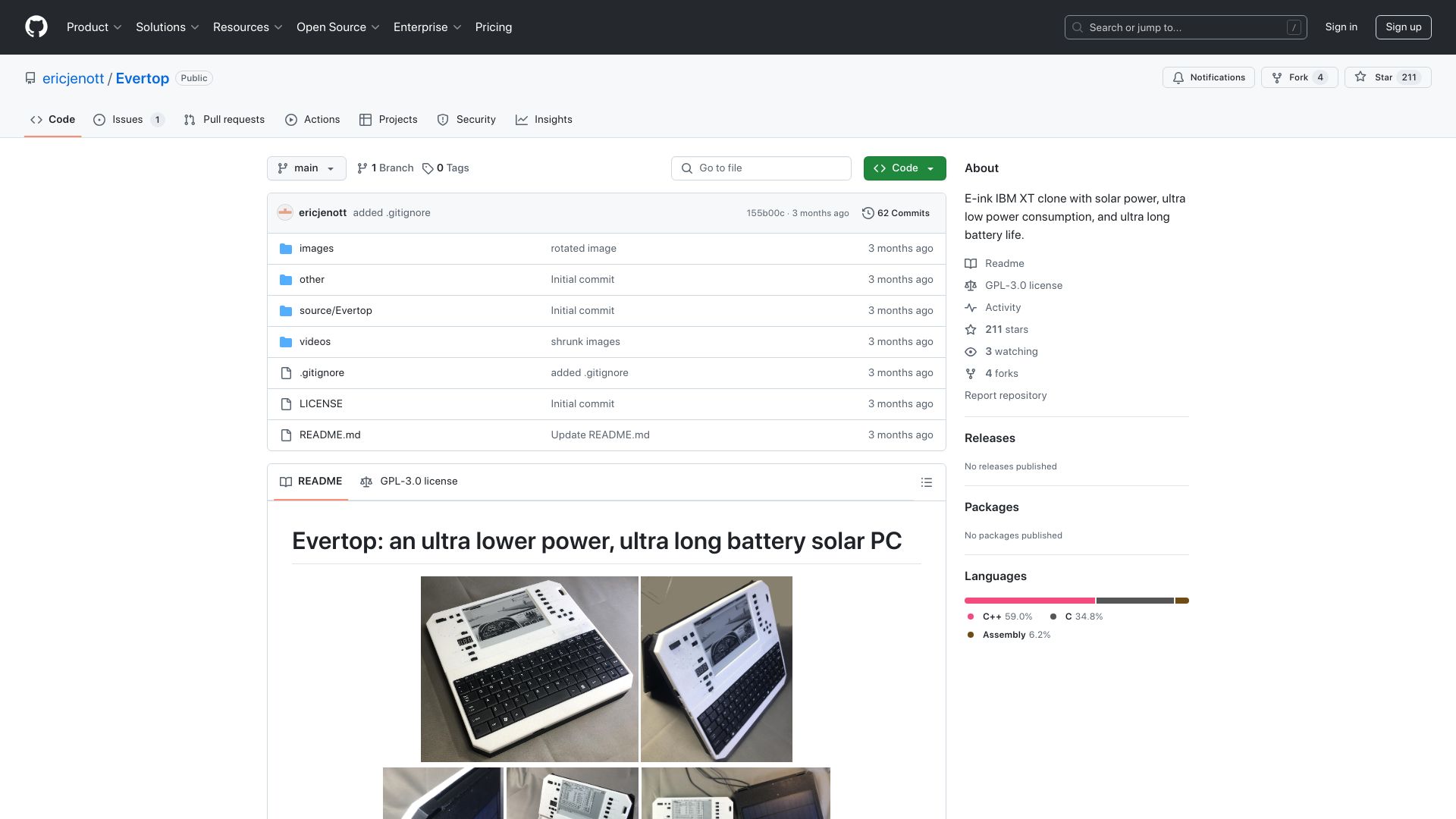Open the LICENSE file
This screenshot has width=1456, height=819.
321,404
